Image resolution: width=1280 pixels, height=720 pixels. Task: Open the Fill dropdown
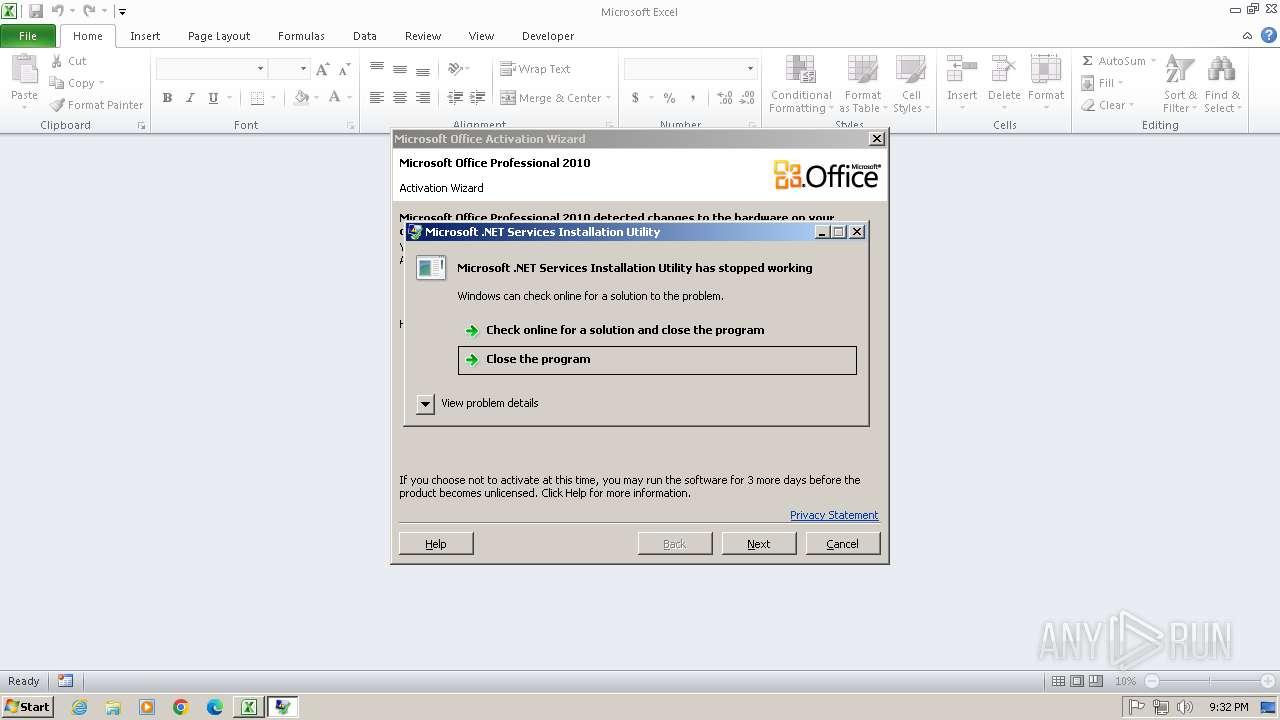point(1104,83)
